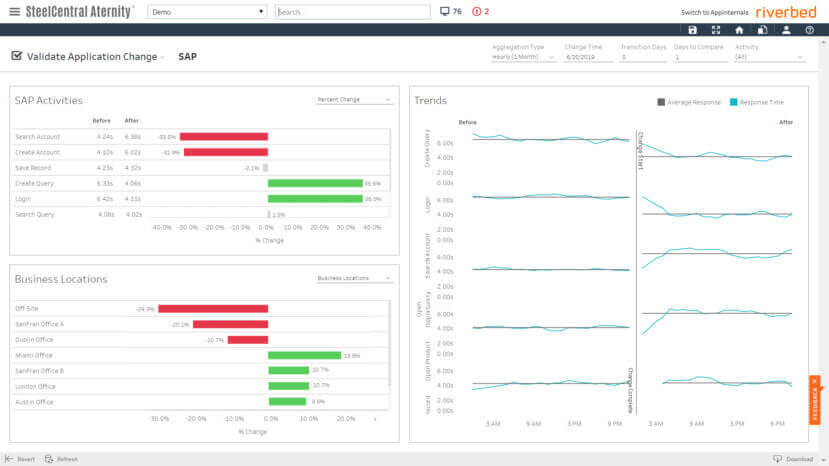Select the London Office green bar
This screenshot has height=466, width=829.
tap(289, 386)
